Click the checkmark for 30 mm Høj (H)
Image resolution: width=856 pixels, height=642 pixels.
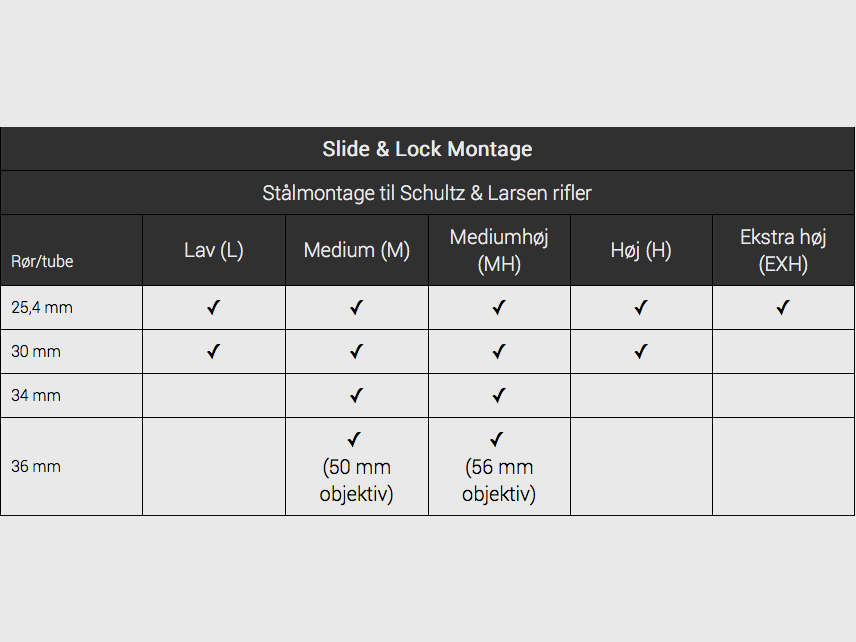tap(641, 351)
